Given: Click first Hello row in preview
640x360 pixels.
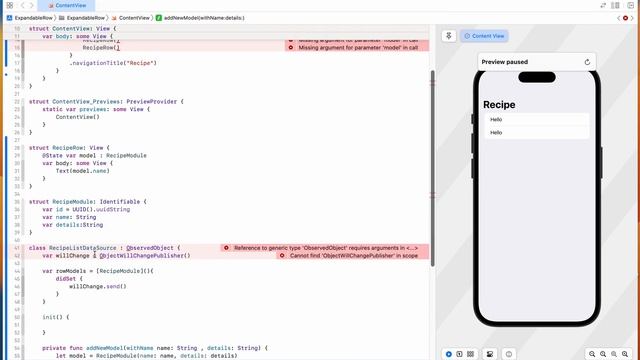Looking at the screenshot, I should click(x=537, y=120).
